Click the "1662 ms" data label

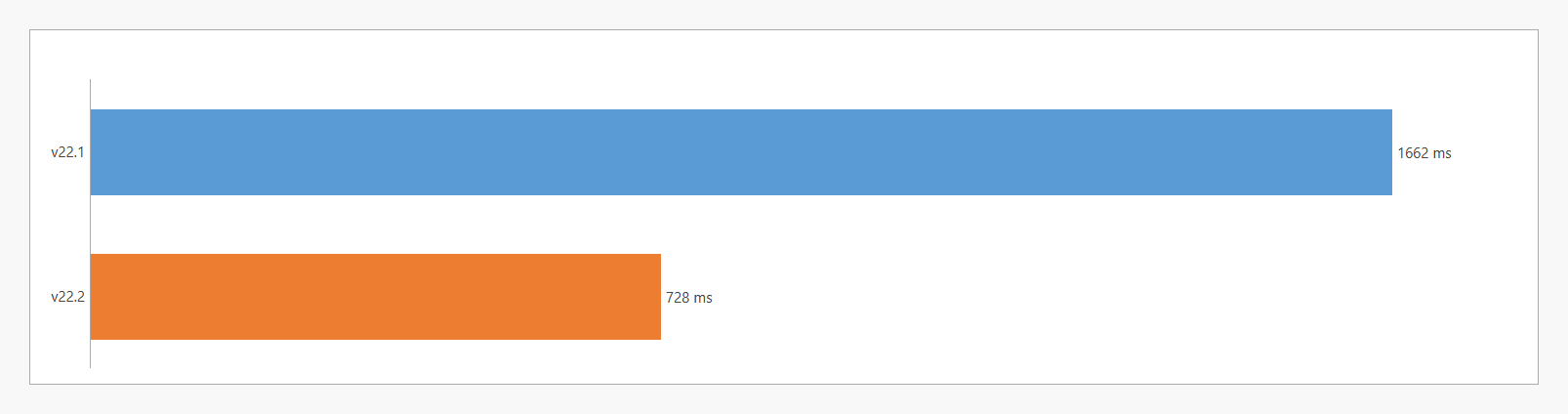(x=1424, y=153)
